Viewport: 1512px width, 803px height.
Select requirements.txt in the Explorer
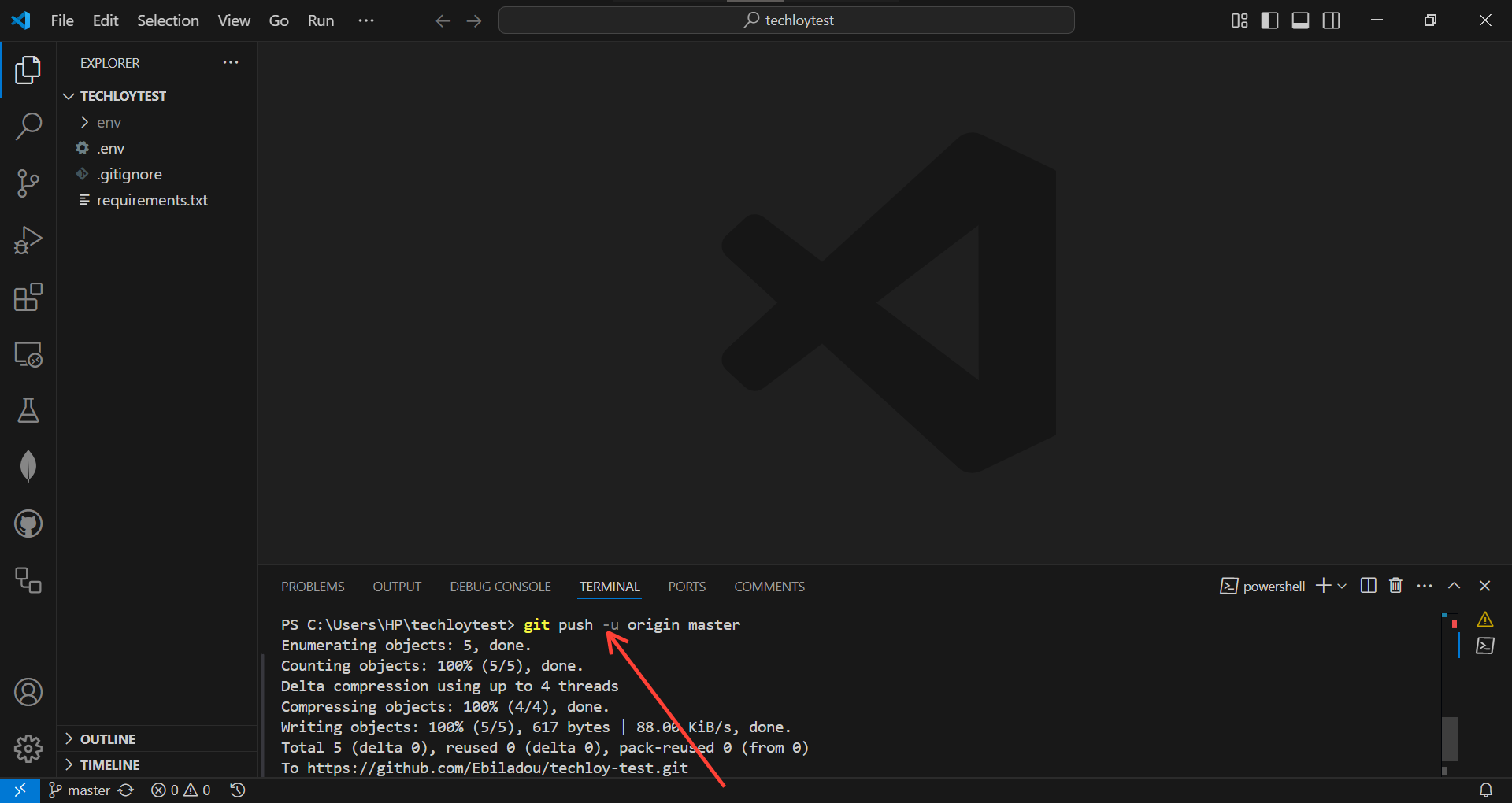pyautogui.click(x=151, y=200)
